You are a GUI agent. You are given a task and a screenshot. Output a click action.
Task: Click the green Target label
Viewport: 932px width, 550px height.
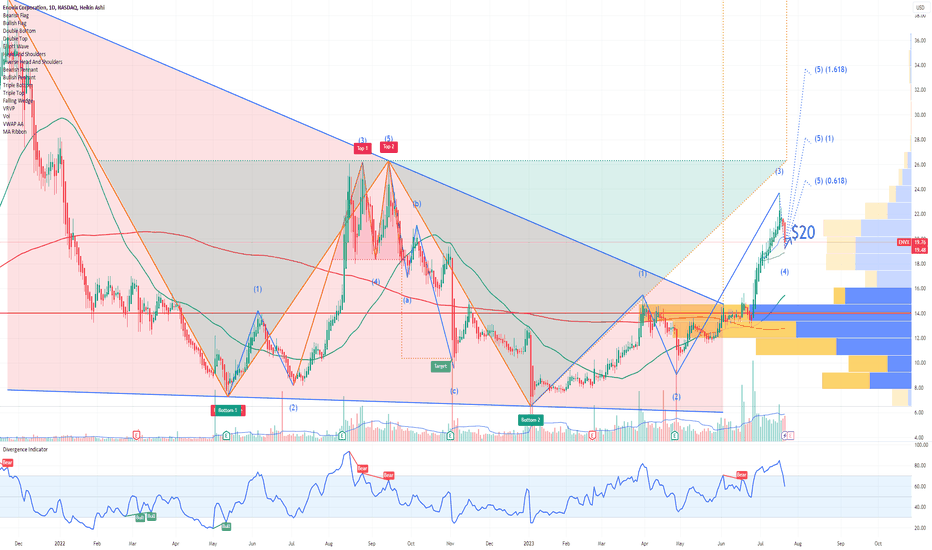tap(440, 366)
